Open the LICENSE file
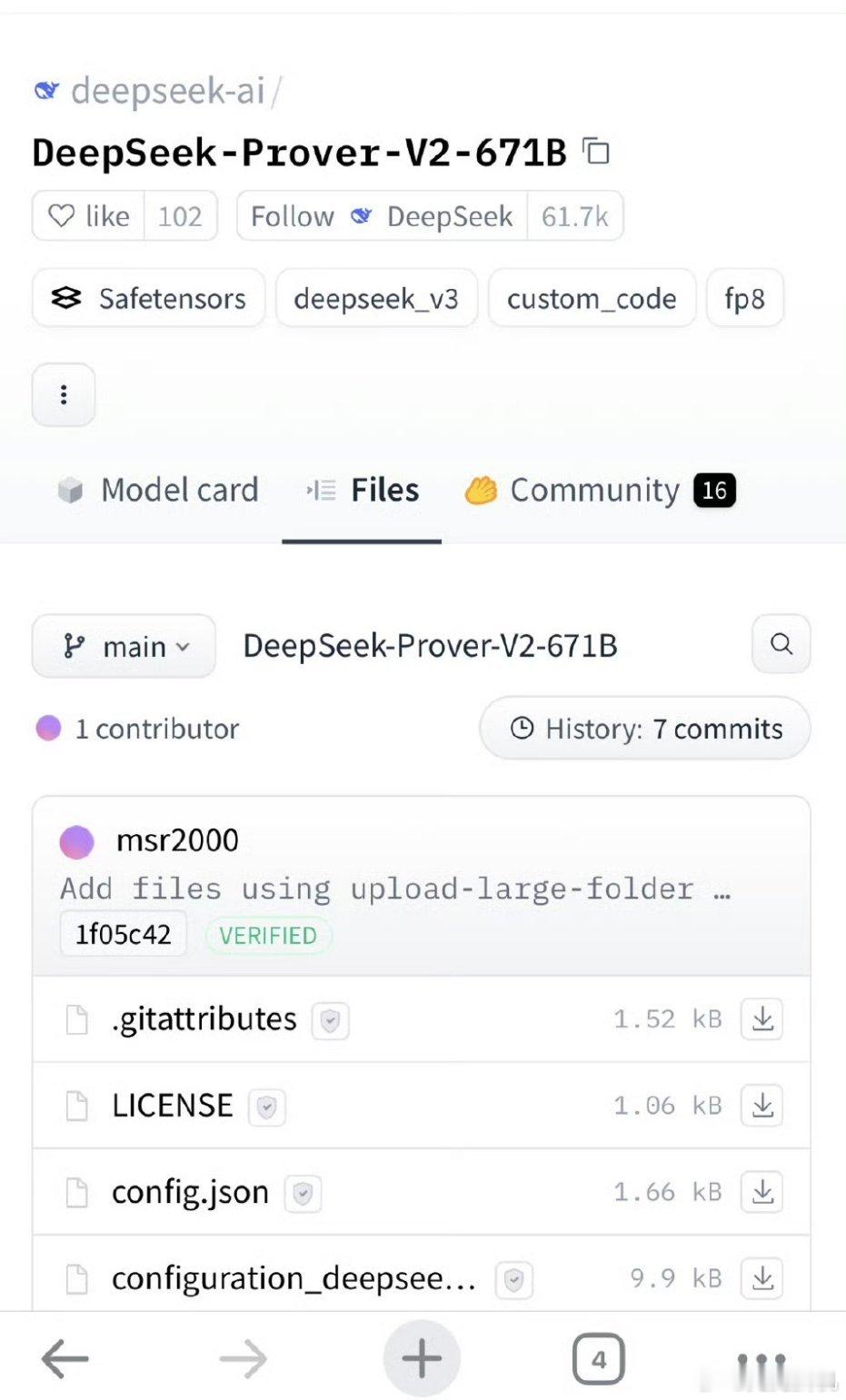This screenshot has width=846, height=1400. pyautogui.click(x=173, y=1106)
